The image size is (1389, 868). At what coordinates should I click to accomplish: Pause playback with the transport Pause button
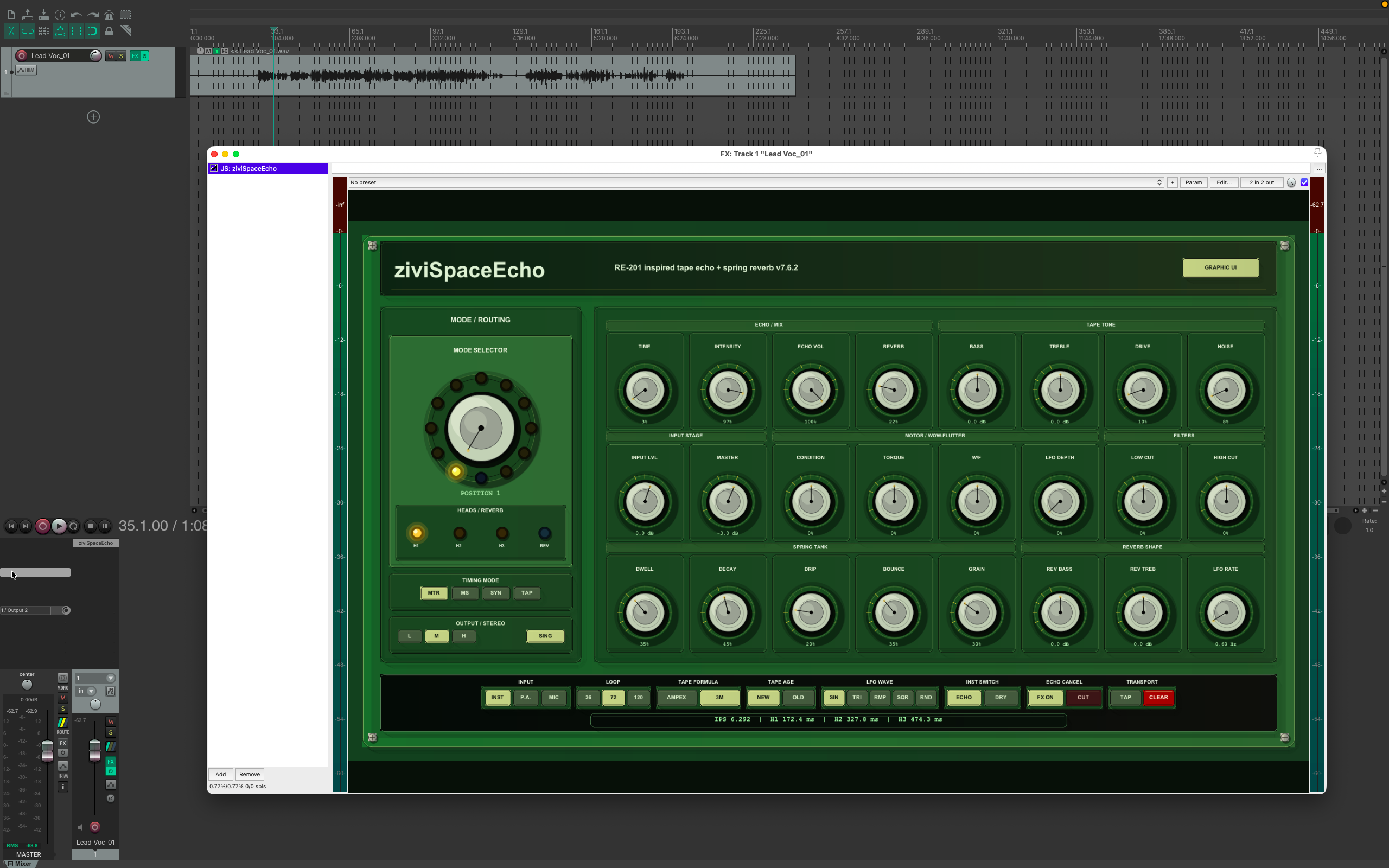[105, 526]
